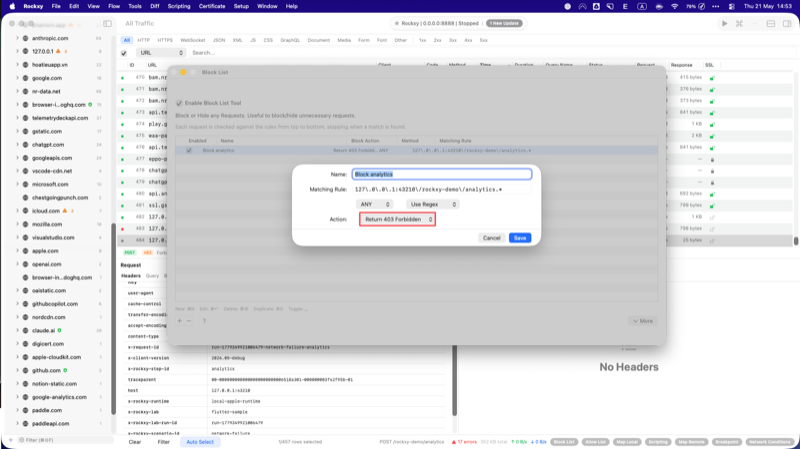The image size is (800, 449).
Task: Expand the anthropic.com tree node
Action: coord(17,38)
